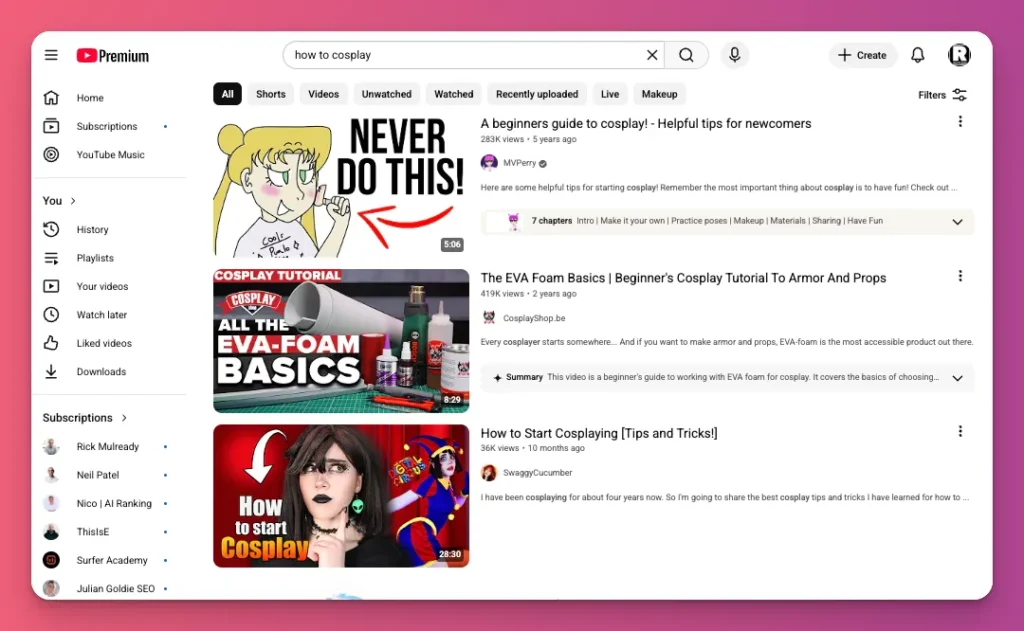The width and height of the screenshot is (1024, 631).
Task: Click the Create button
Action: coord(862,55)
